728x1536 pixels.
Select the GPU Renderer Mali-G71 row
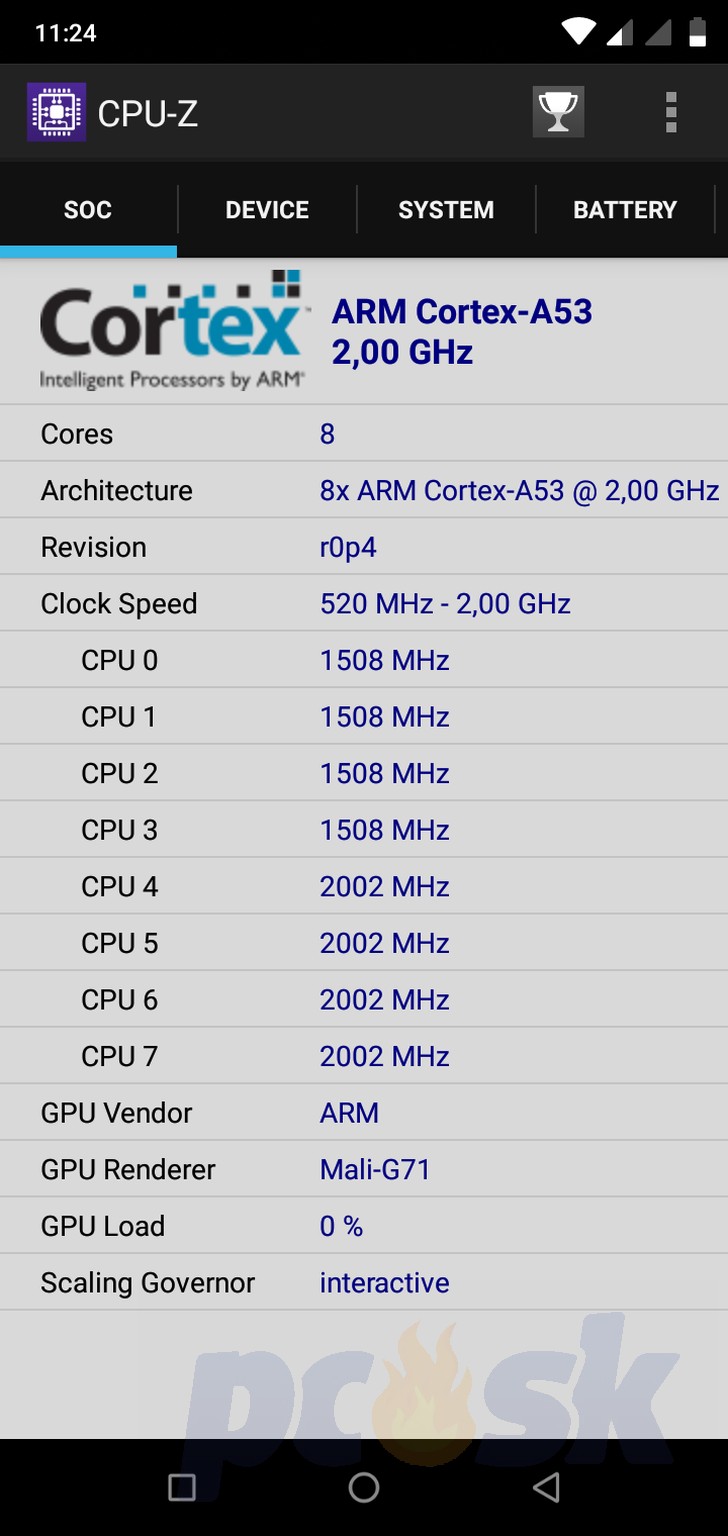point(364,1169)
